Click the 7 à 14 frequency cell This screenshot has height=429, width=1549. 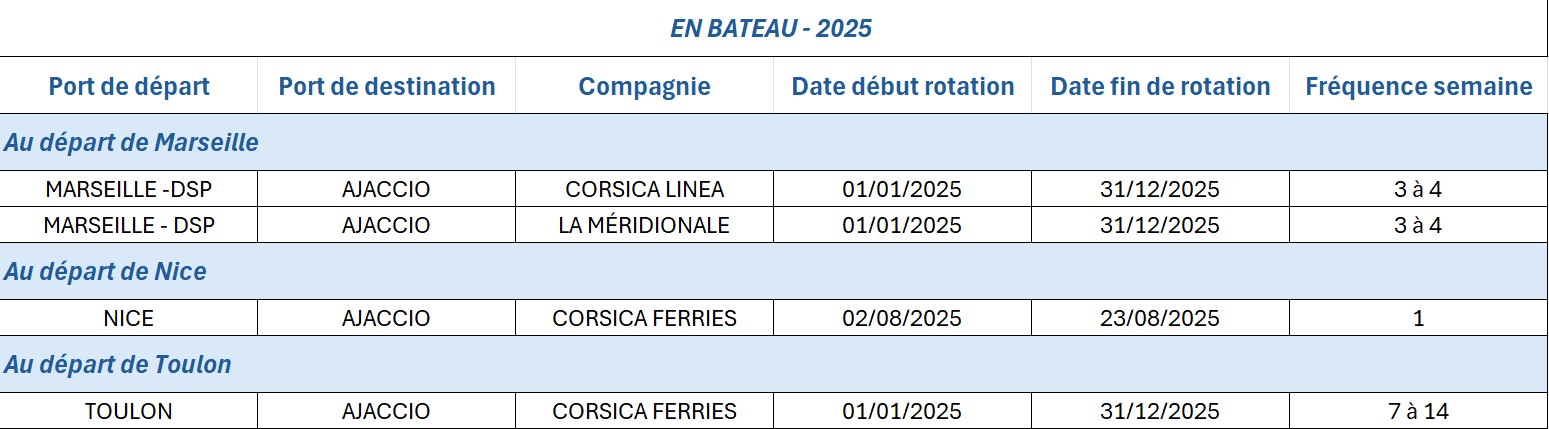point(1418,411)
